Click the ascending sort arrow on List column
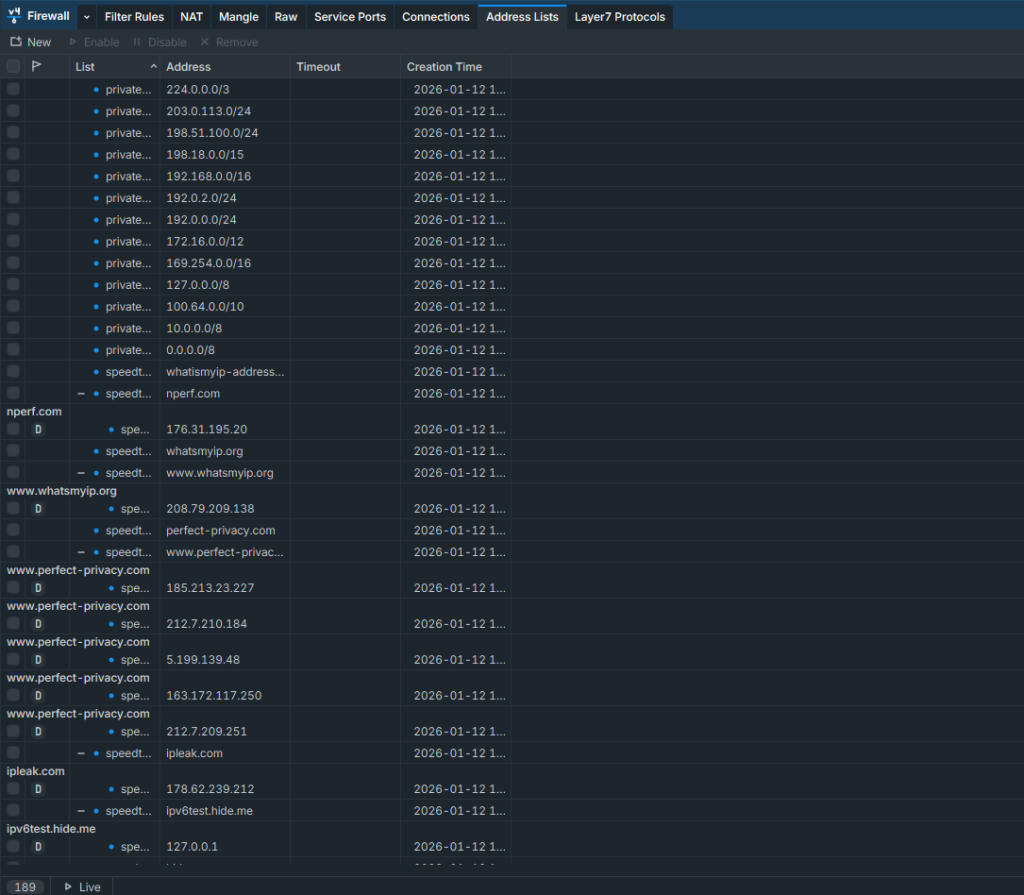The image size is (1024, 895). [x=155, y=66]
